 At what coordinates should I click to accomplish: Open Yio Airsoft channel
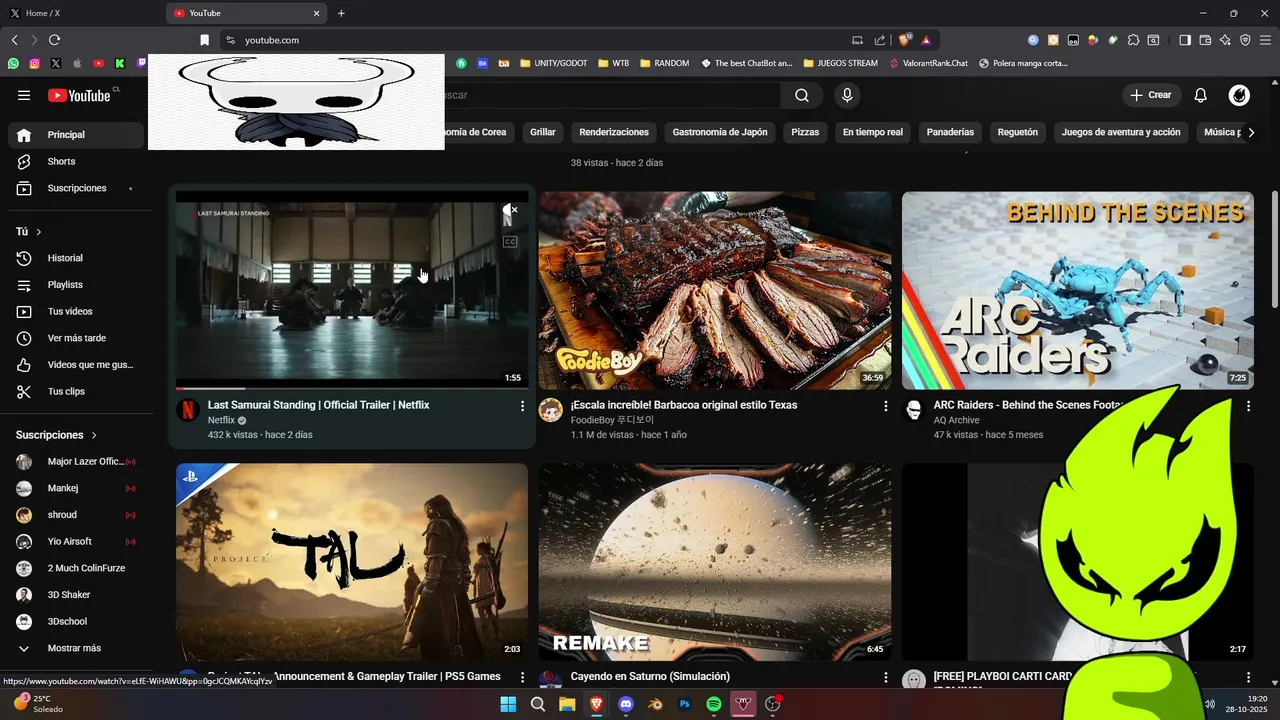[x=76, y=541]
